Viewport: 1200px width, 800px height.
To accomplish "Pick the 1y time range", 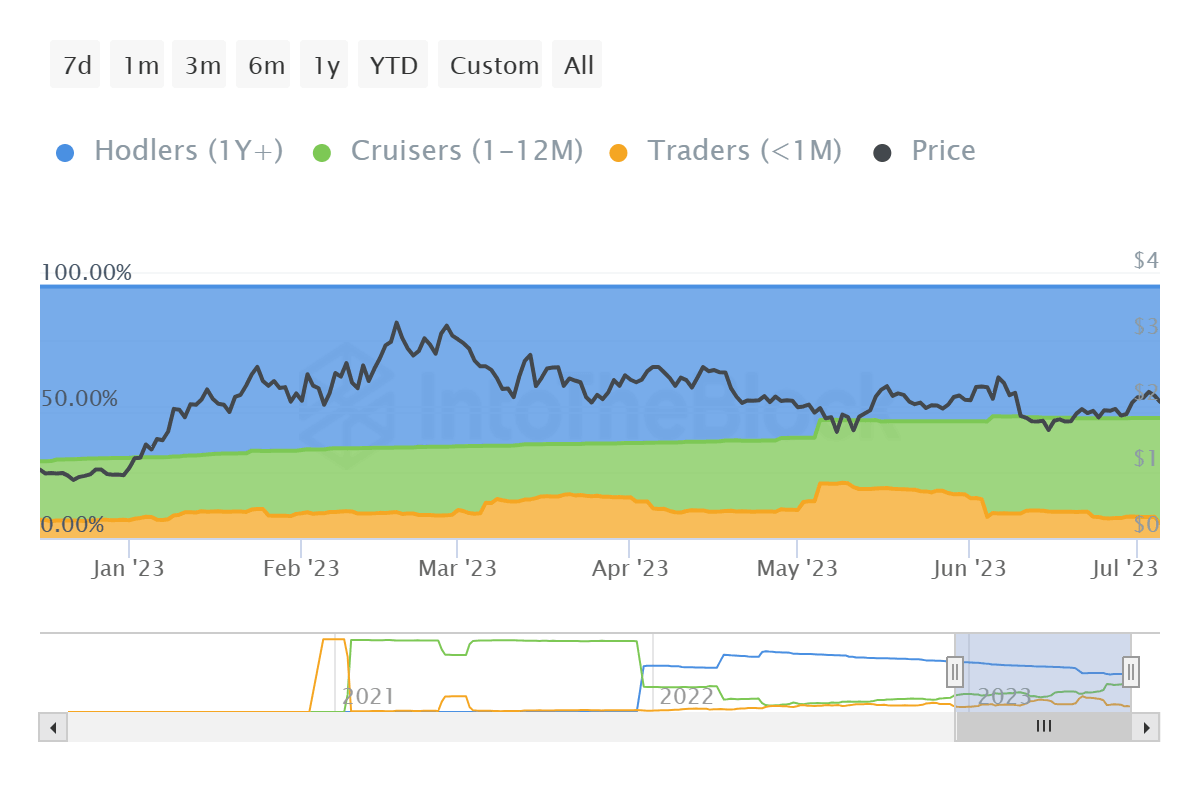I will [x=324, y=65].
